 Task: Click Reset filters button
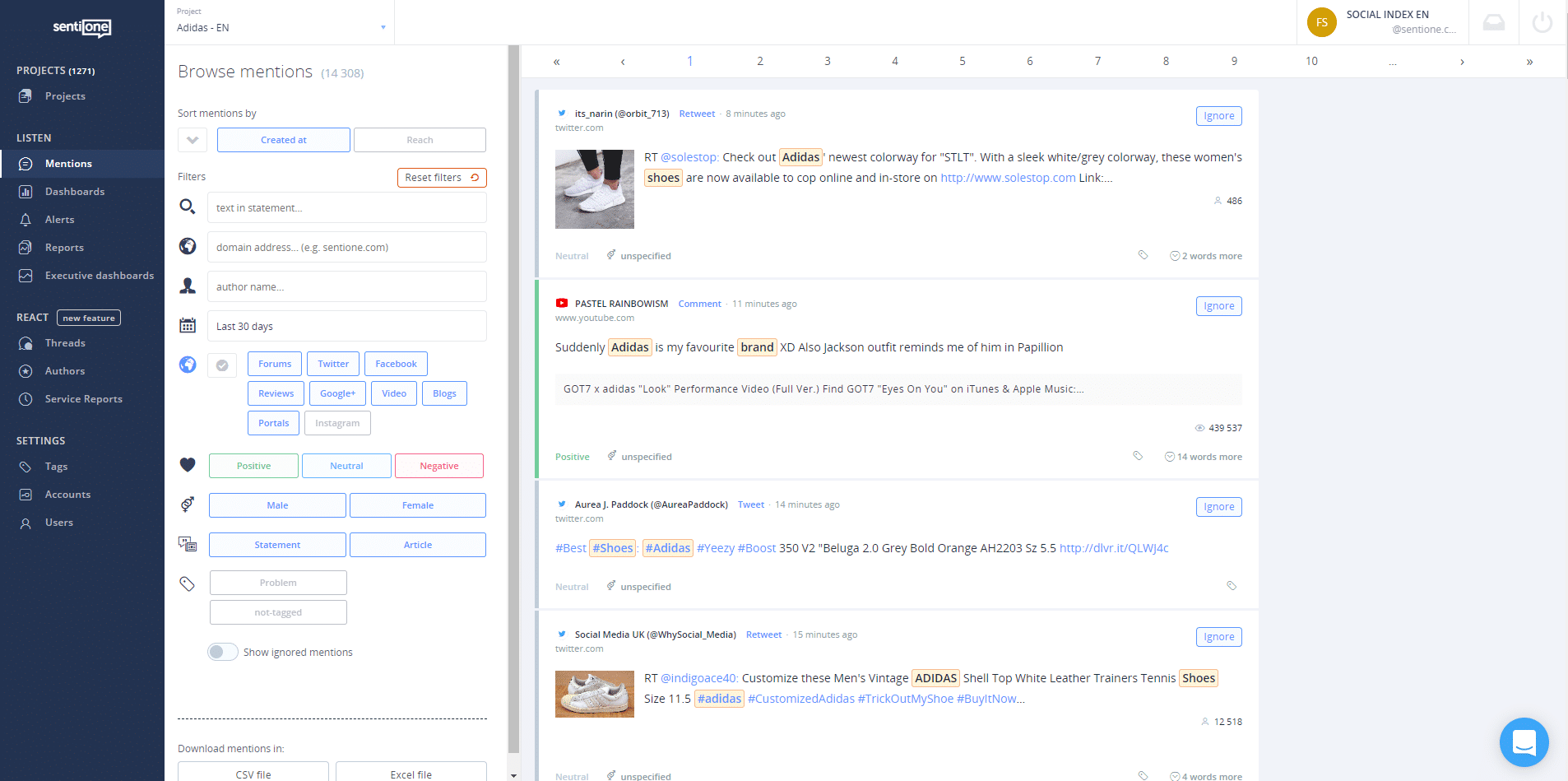442,178
